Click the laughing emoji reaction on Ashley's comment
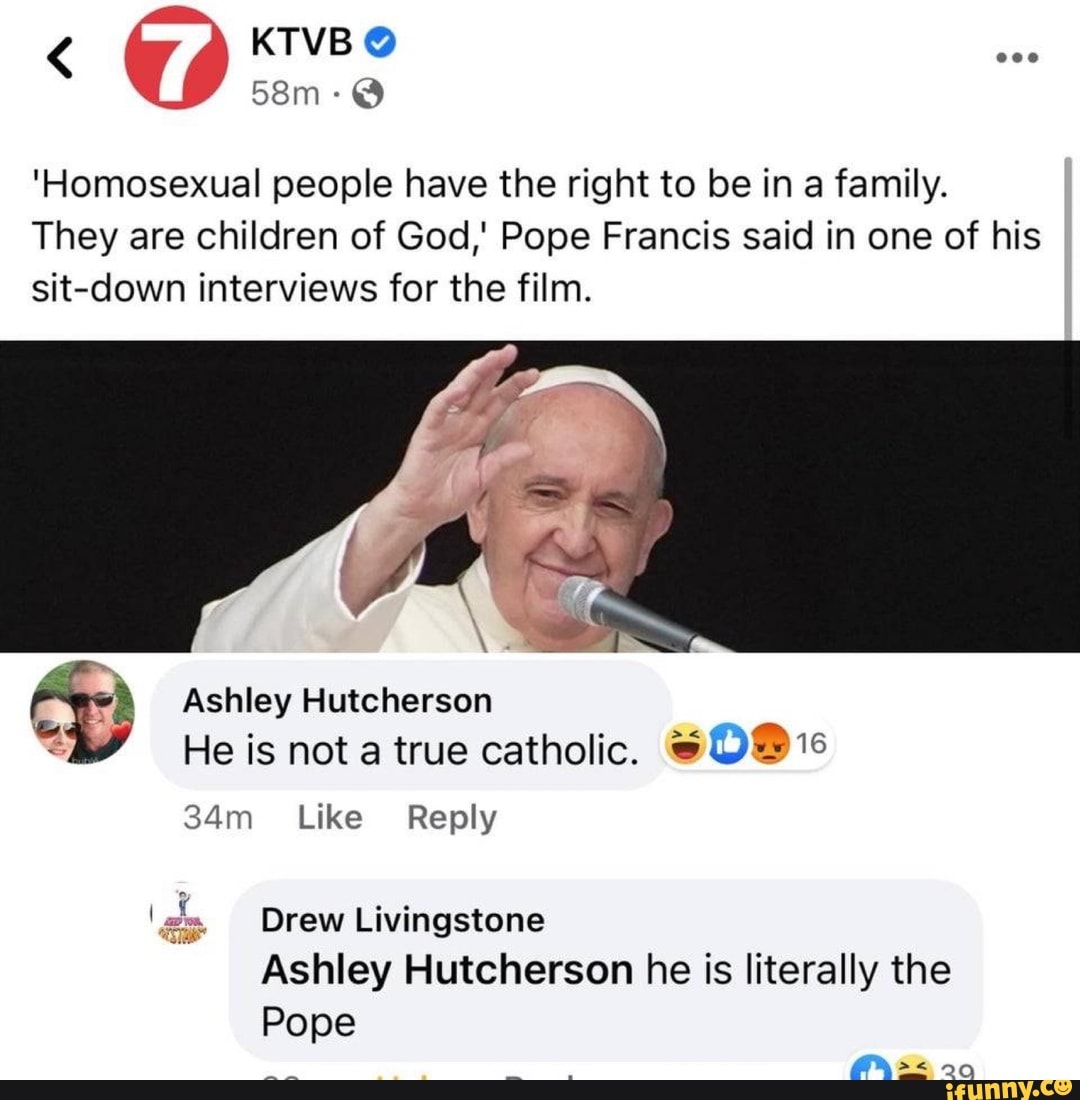 click(685, 744)
